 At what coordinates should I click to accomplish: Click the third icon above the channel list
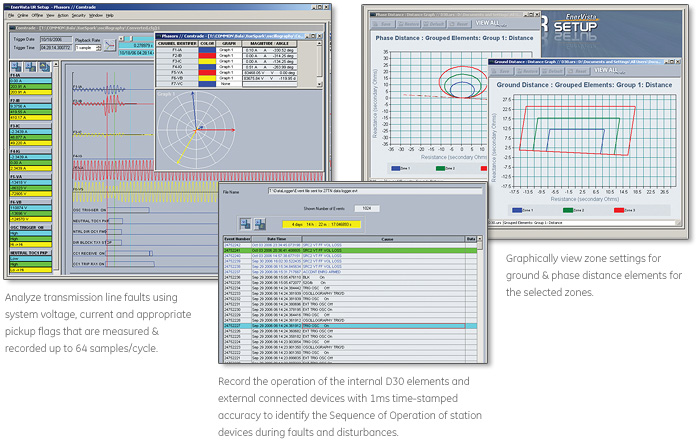coord(45,67)
